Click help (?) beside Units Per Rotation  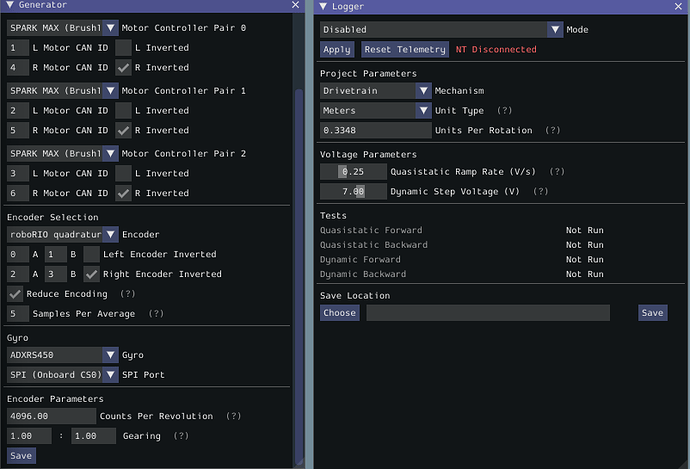pyautogui.click(x=553, y=130)
